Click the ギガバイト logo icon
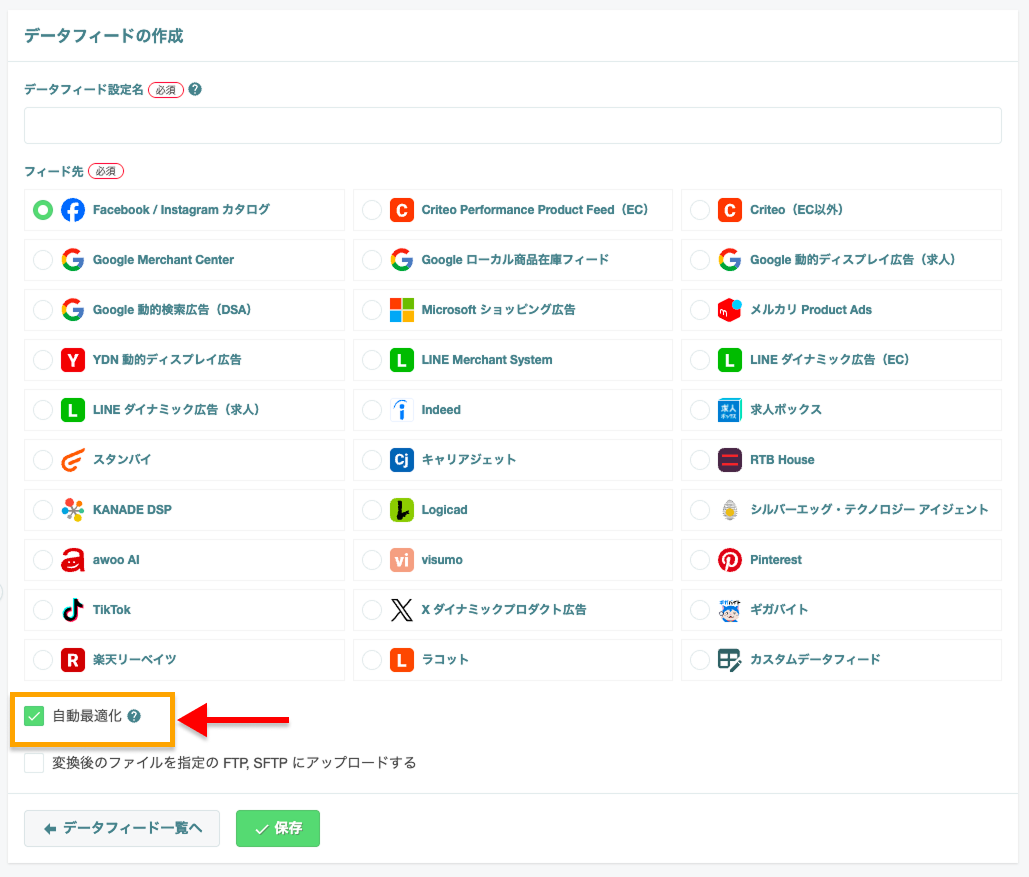 point(730,610)
